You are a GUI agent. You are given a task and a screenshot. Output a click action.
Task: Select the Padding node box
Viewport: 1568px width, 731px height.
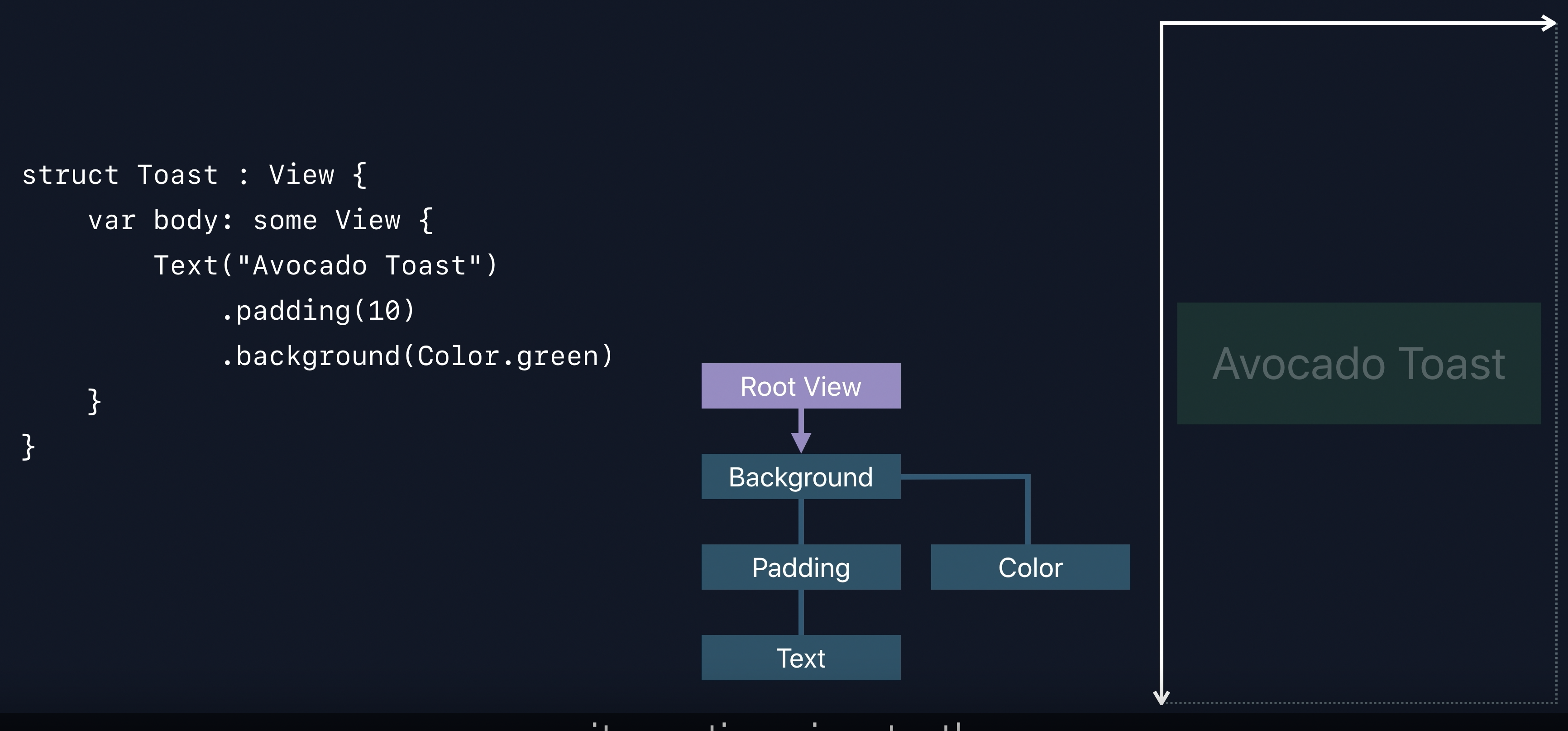pos(800,567)
